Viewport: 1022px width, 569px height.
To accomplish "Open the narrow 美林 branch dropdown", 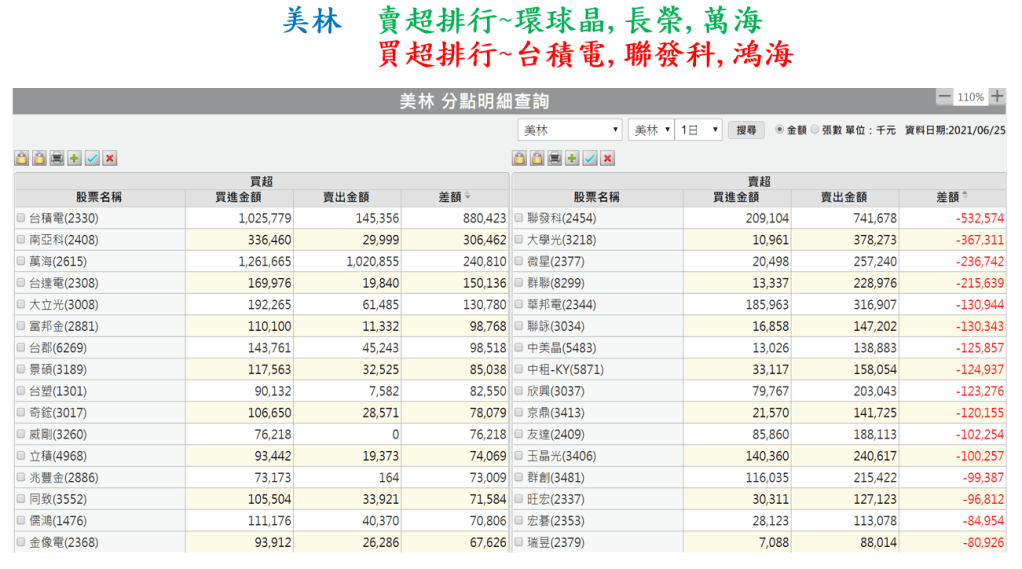I will click(650, 130).
